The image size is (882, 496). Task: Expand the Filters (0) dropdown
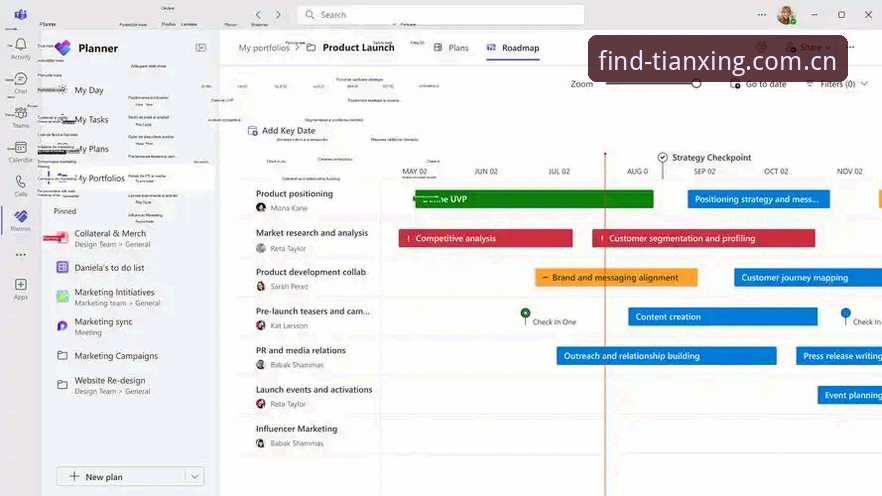pyautogui.click(x=865, y=84)
